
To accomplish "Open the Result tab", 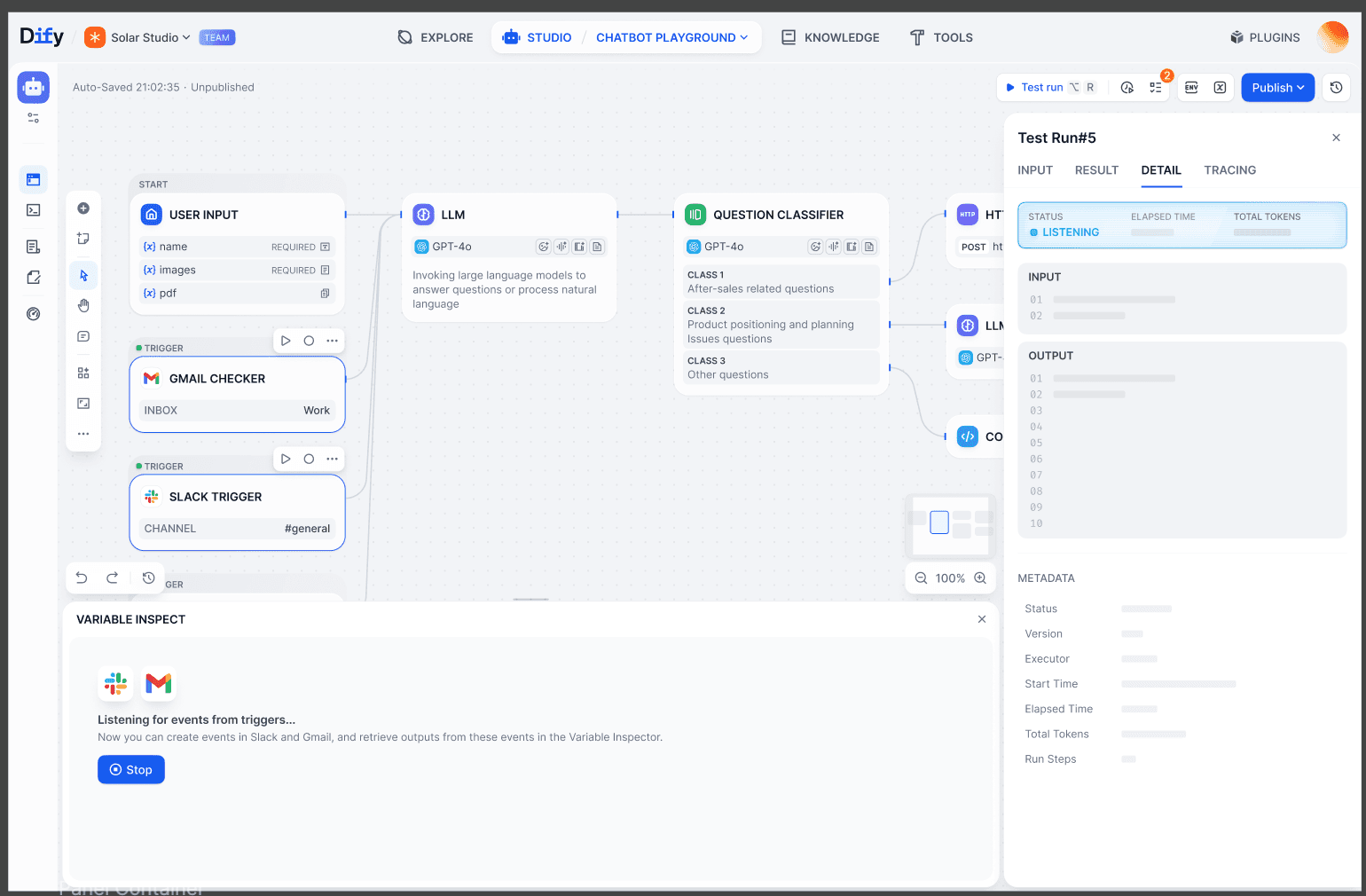I will pyautogui.click(x=1096, y=170).
